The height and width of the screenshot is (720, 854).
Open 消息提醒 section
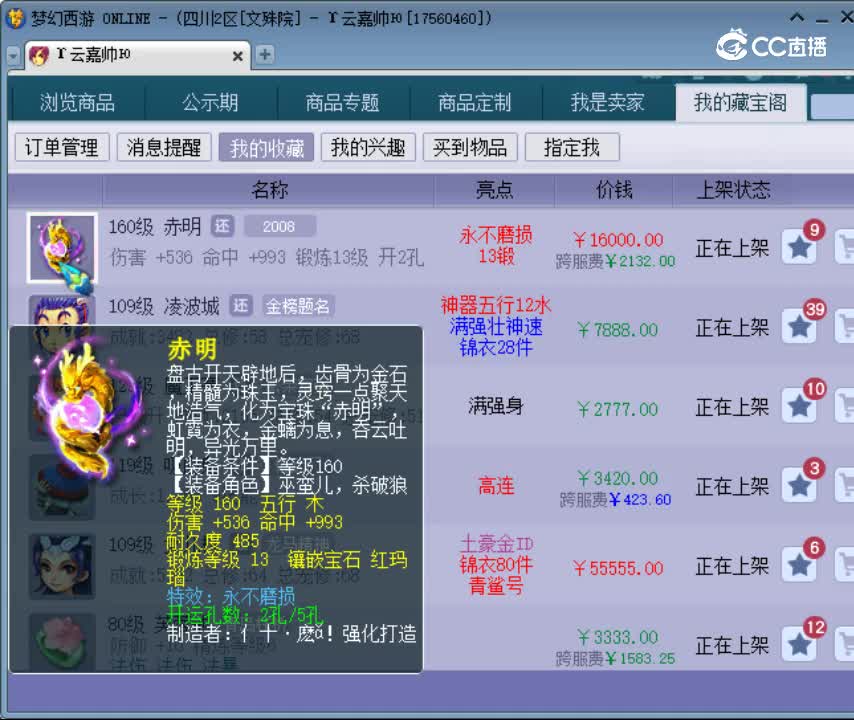(164, 147)
